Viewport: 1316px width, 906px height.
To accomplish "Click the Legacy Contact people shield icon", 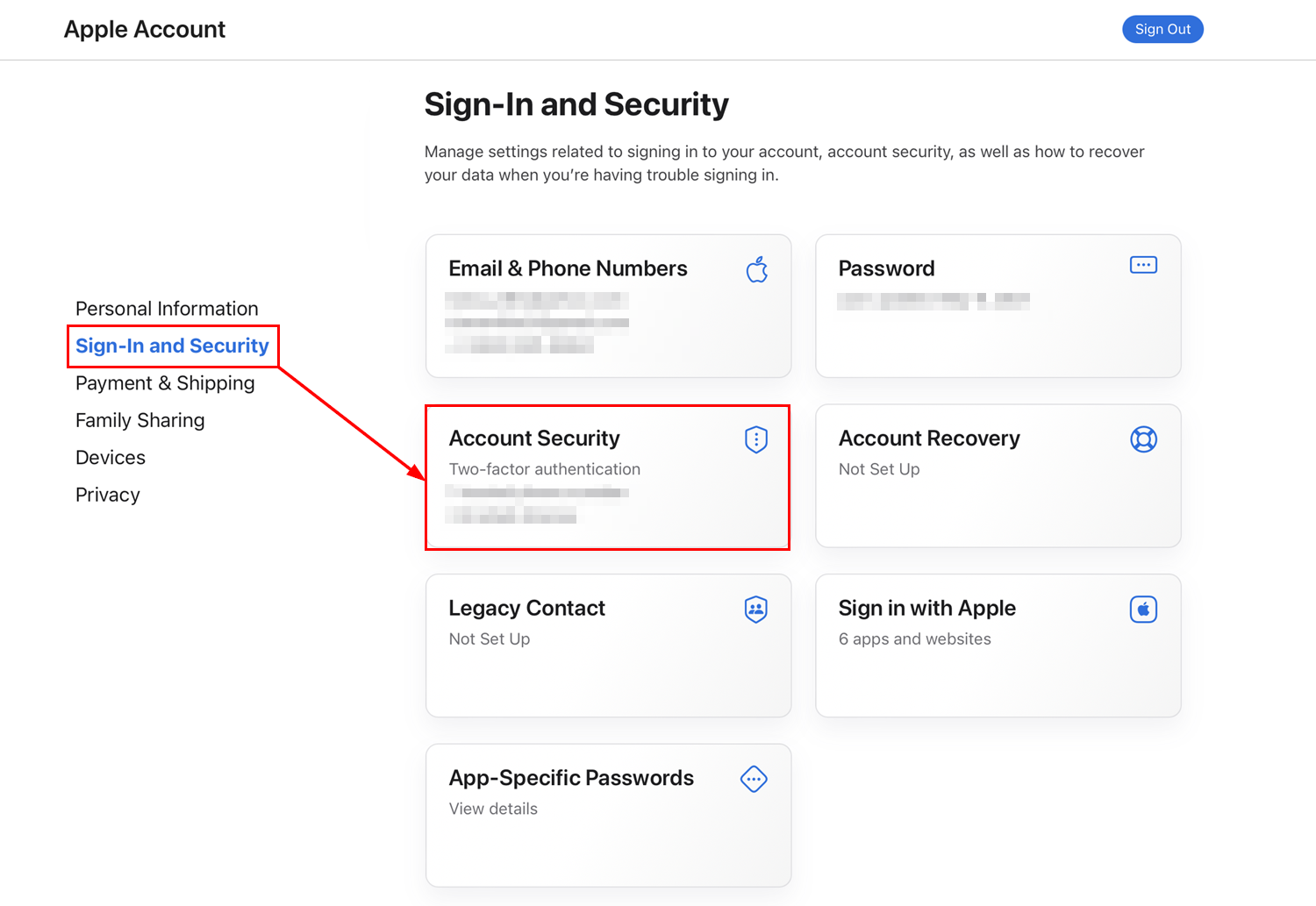I will (x=755, y=609).
